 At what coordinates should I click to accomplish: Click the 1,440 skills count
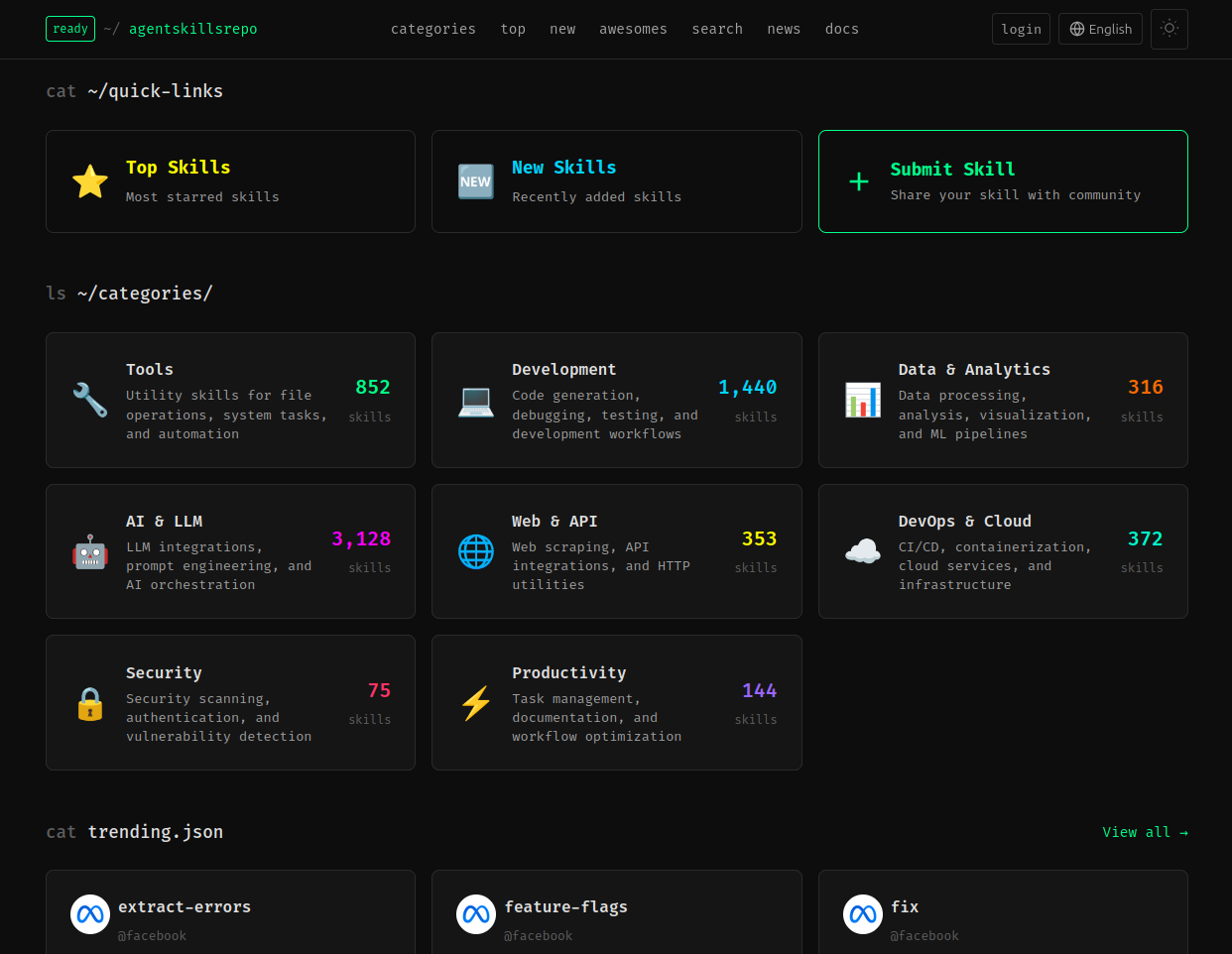pyautogui.click(x=748, y=387)
